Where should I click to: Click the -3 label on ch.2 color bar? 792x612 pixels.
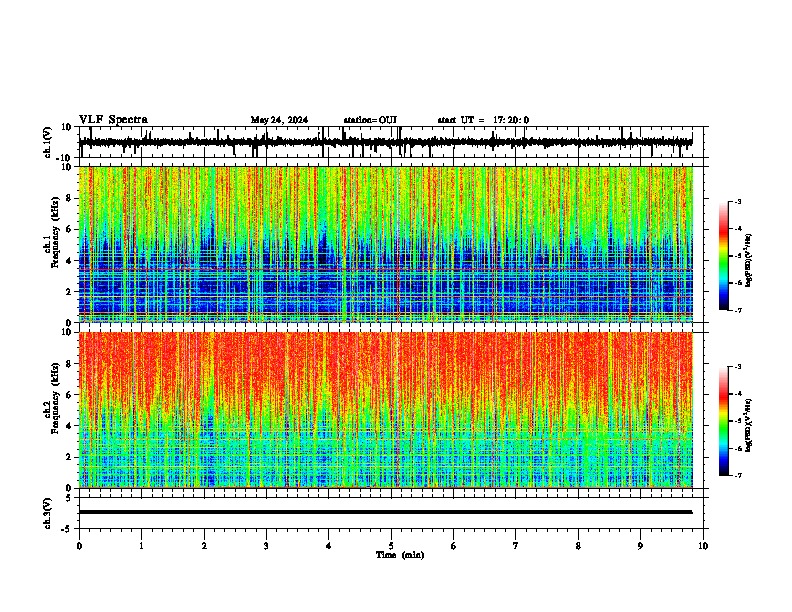(x=738, y=367)
